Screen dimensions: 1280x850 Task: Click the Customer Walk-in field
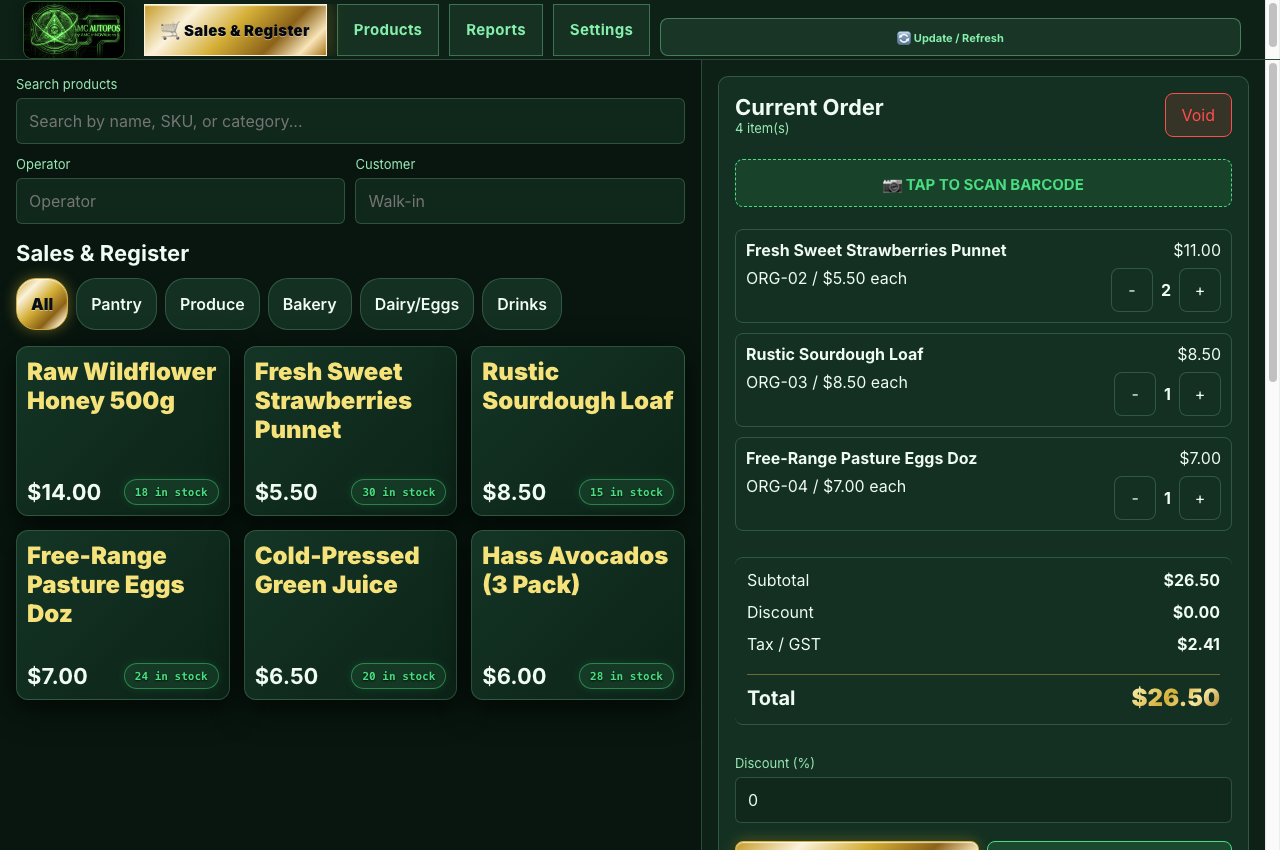(520, 201)
